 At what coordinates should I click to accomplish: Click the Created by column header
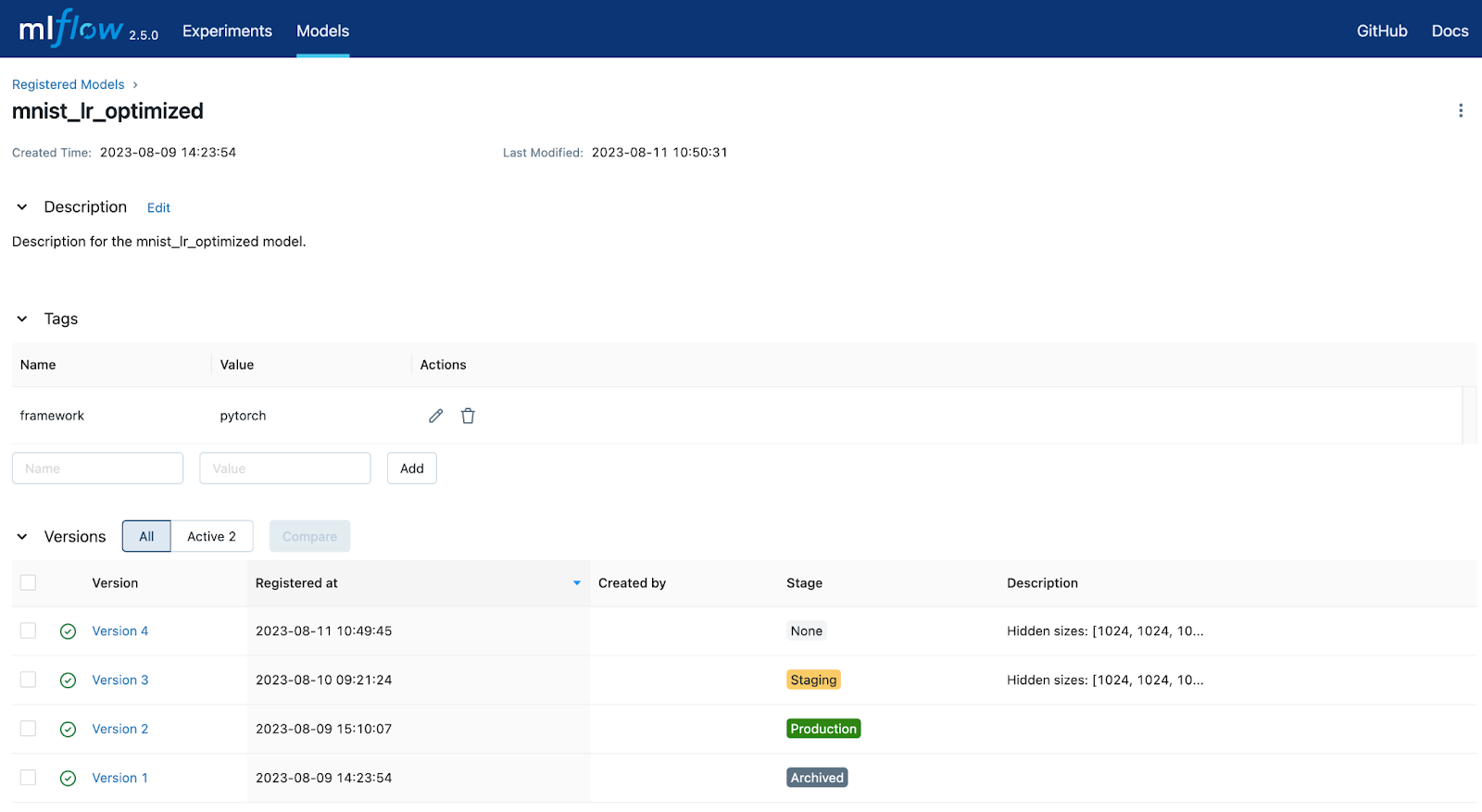point(632,583)
